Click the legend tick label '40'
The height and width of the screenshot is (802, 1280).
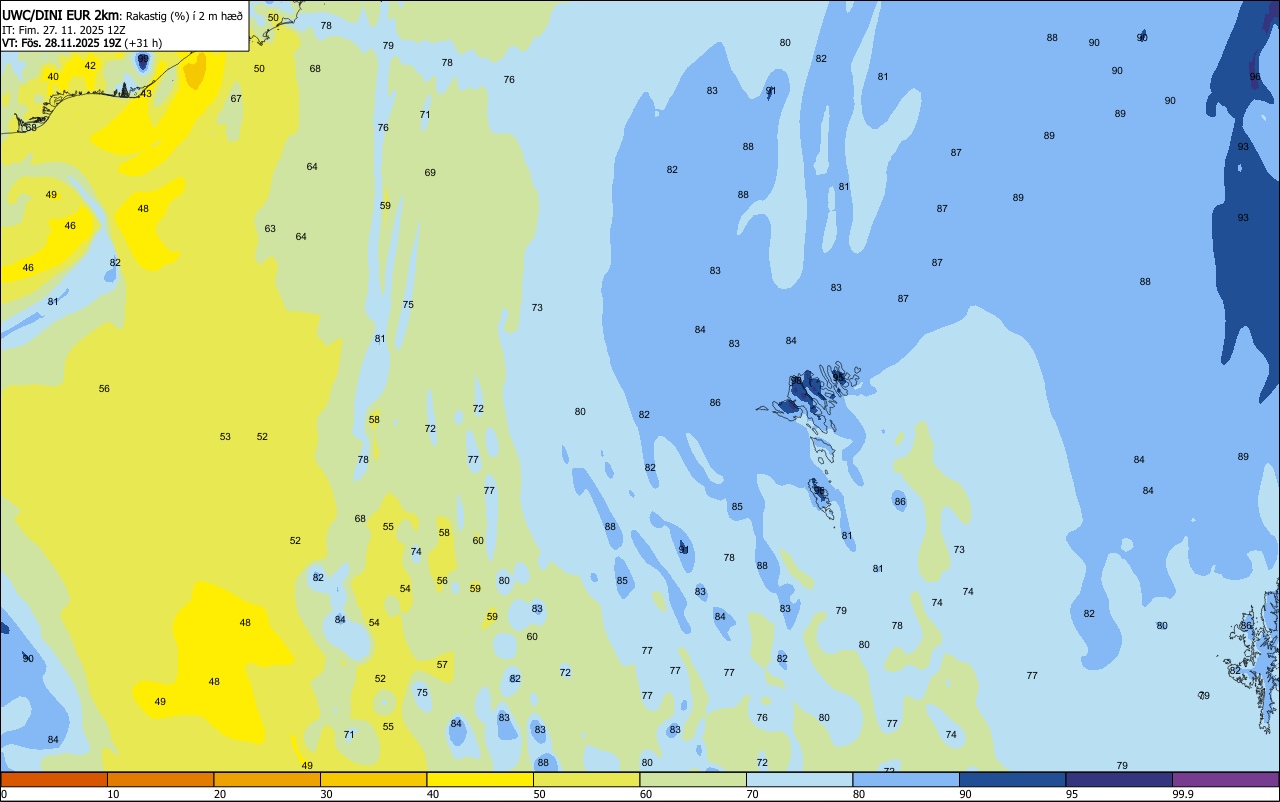point(433,794)
